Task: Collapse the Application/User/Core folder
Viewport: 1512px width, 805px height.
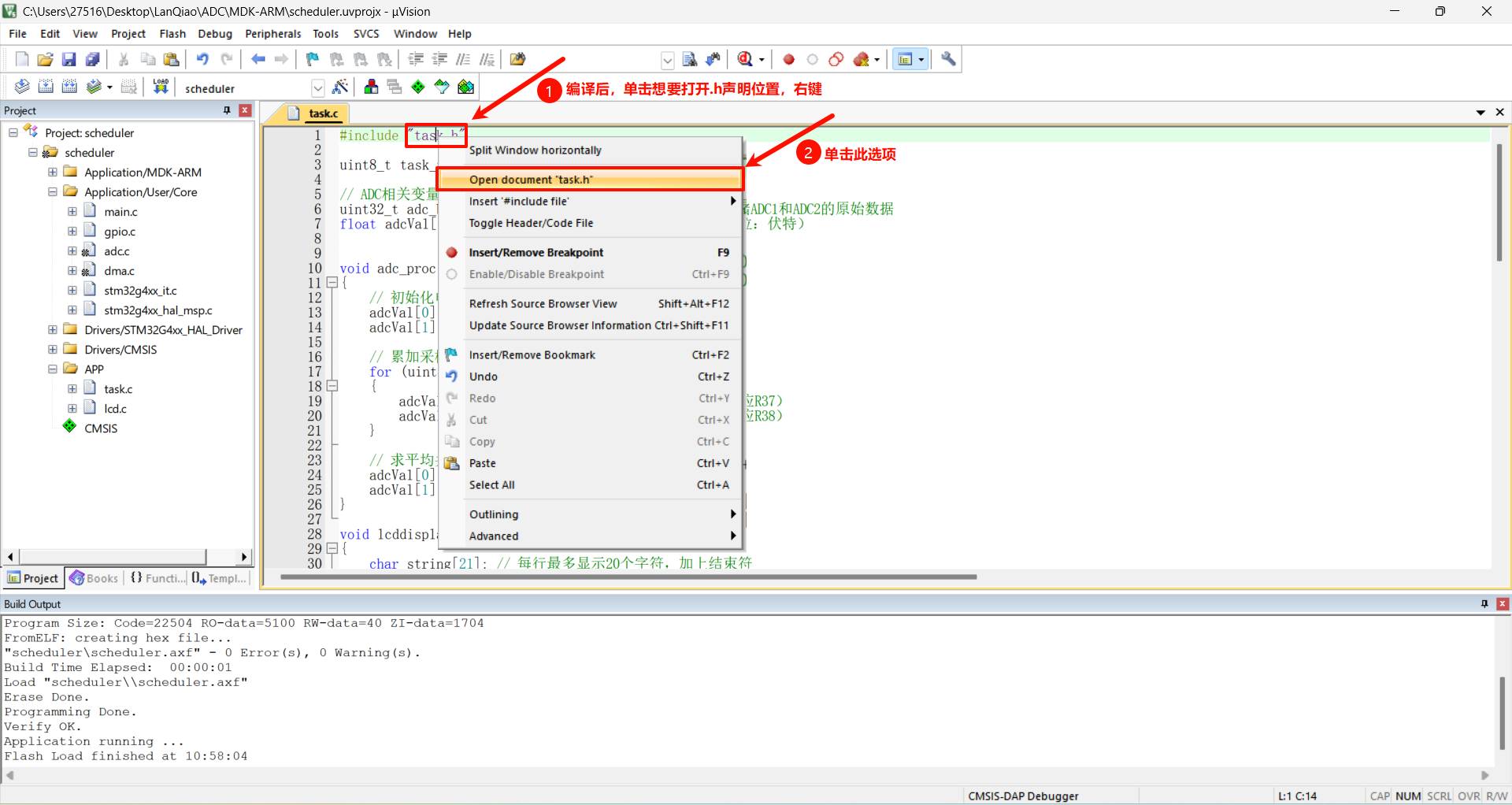Action: [53, 191]
